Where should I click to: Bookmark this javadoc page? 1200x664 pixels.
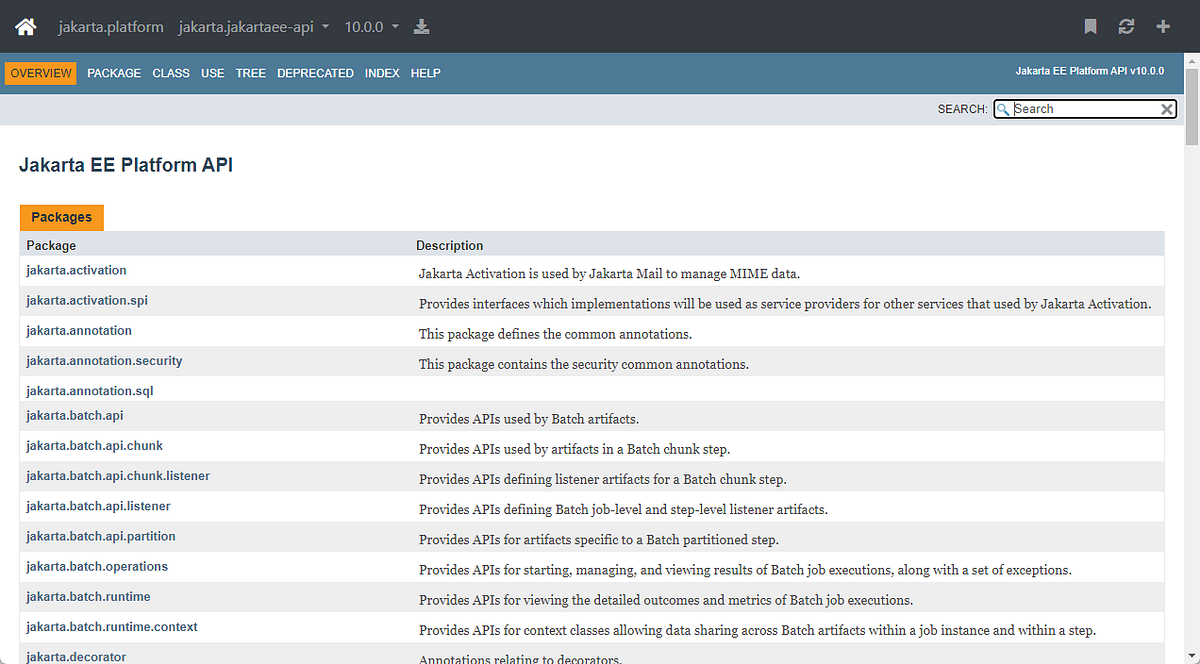point(1090,27)
